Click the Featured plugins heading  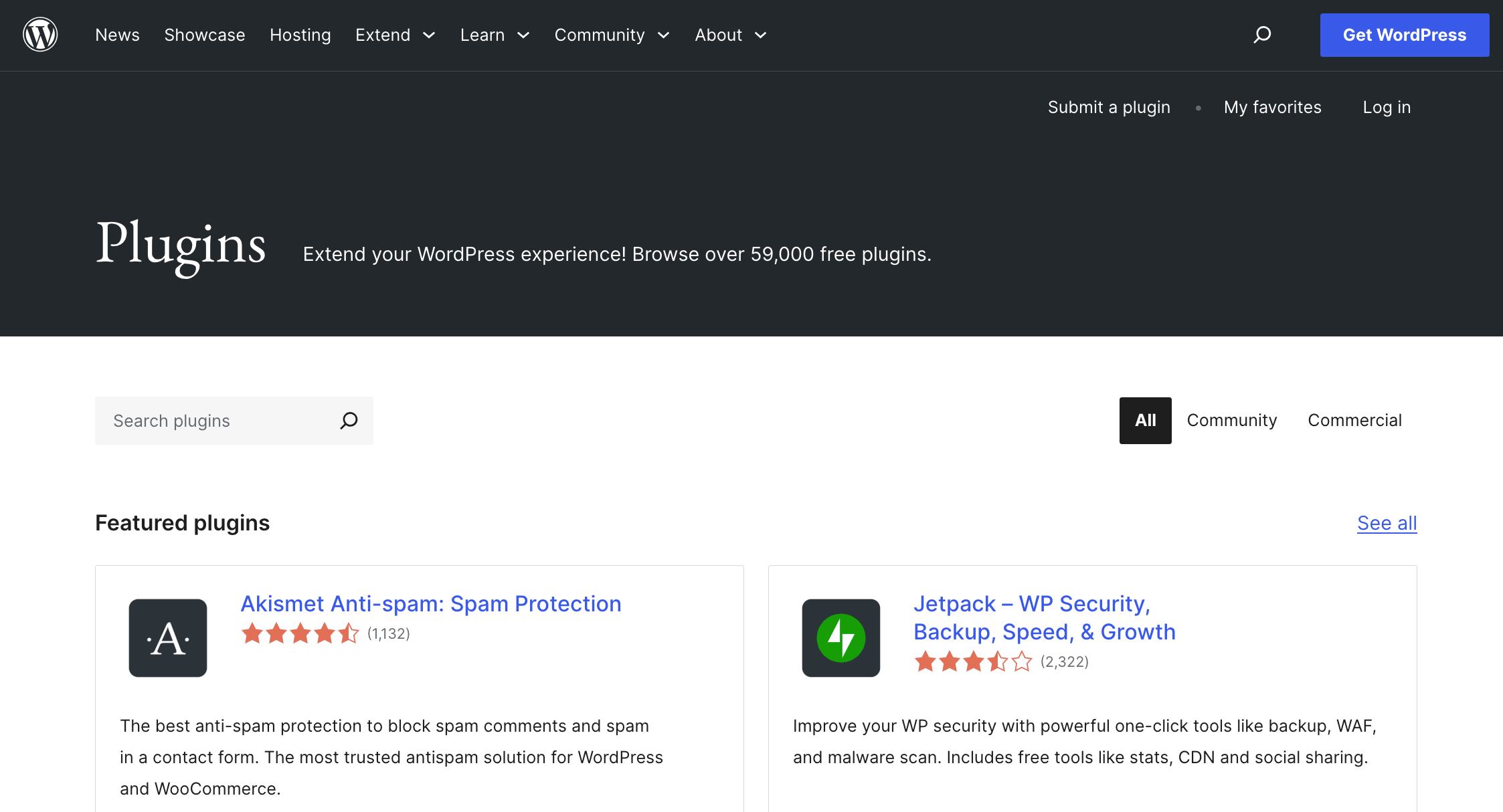pyautogui.click(x=182, y=523)
